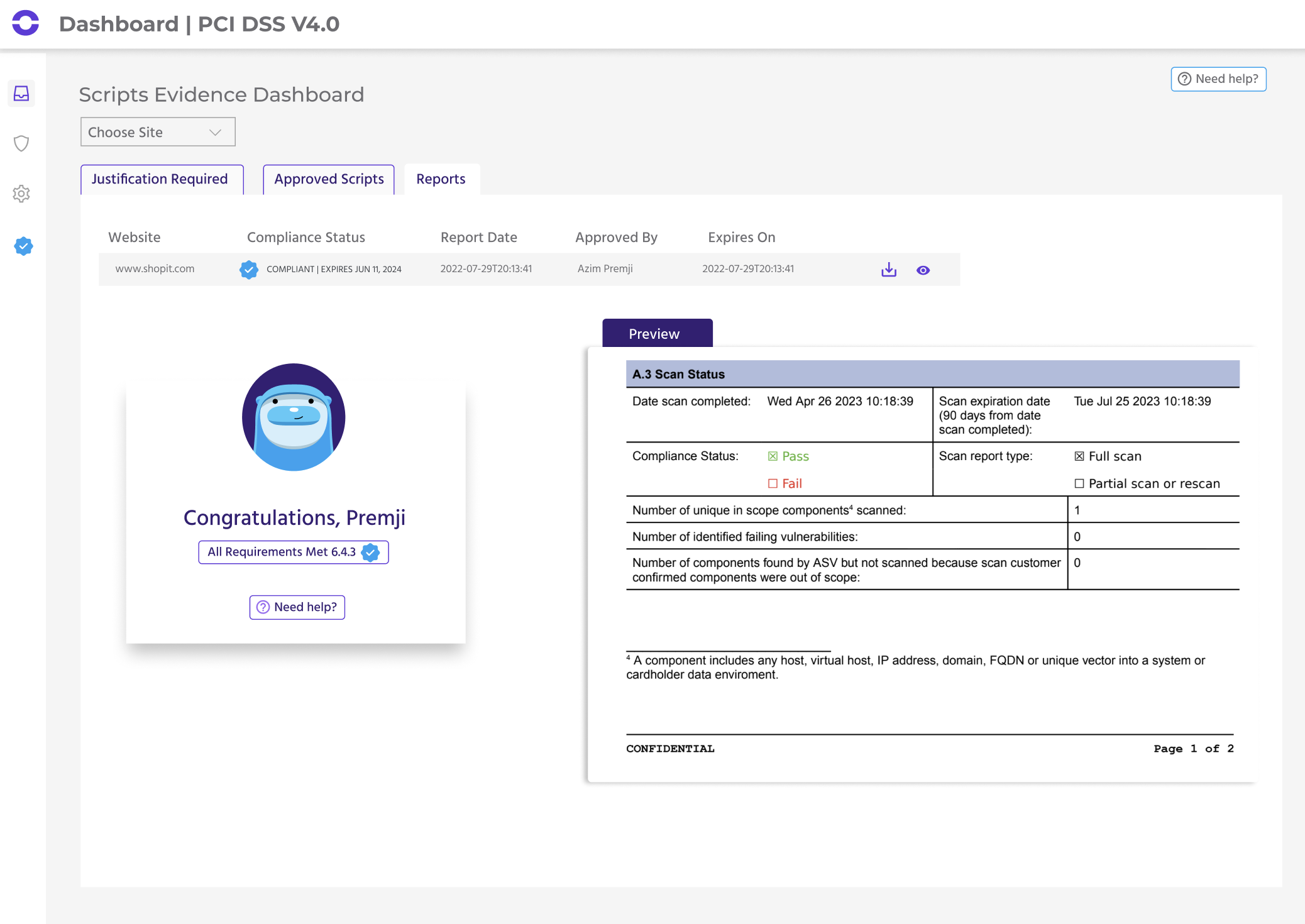
Task: Click Need help? button at top right
Action: (x=1218, y=79)
